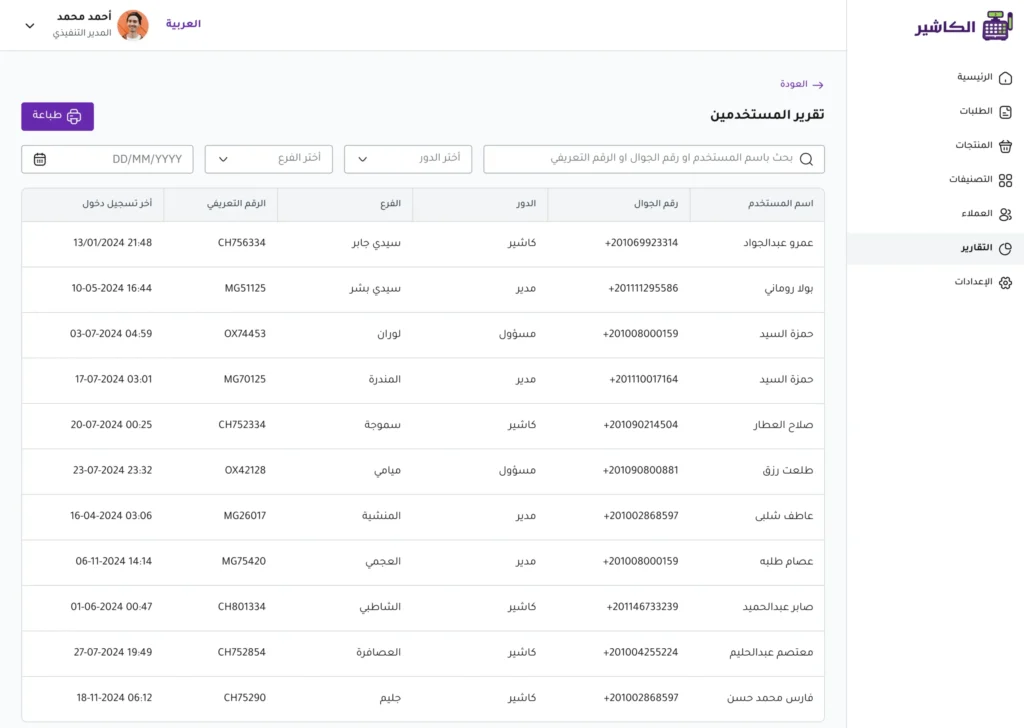Click the people icon beside العملاء
The width and height of the screenshot is (1024, 728).
1005,214
